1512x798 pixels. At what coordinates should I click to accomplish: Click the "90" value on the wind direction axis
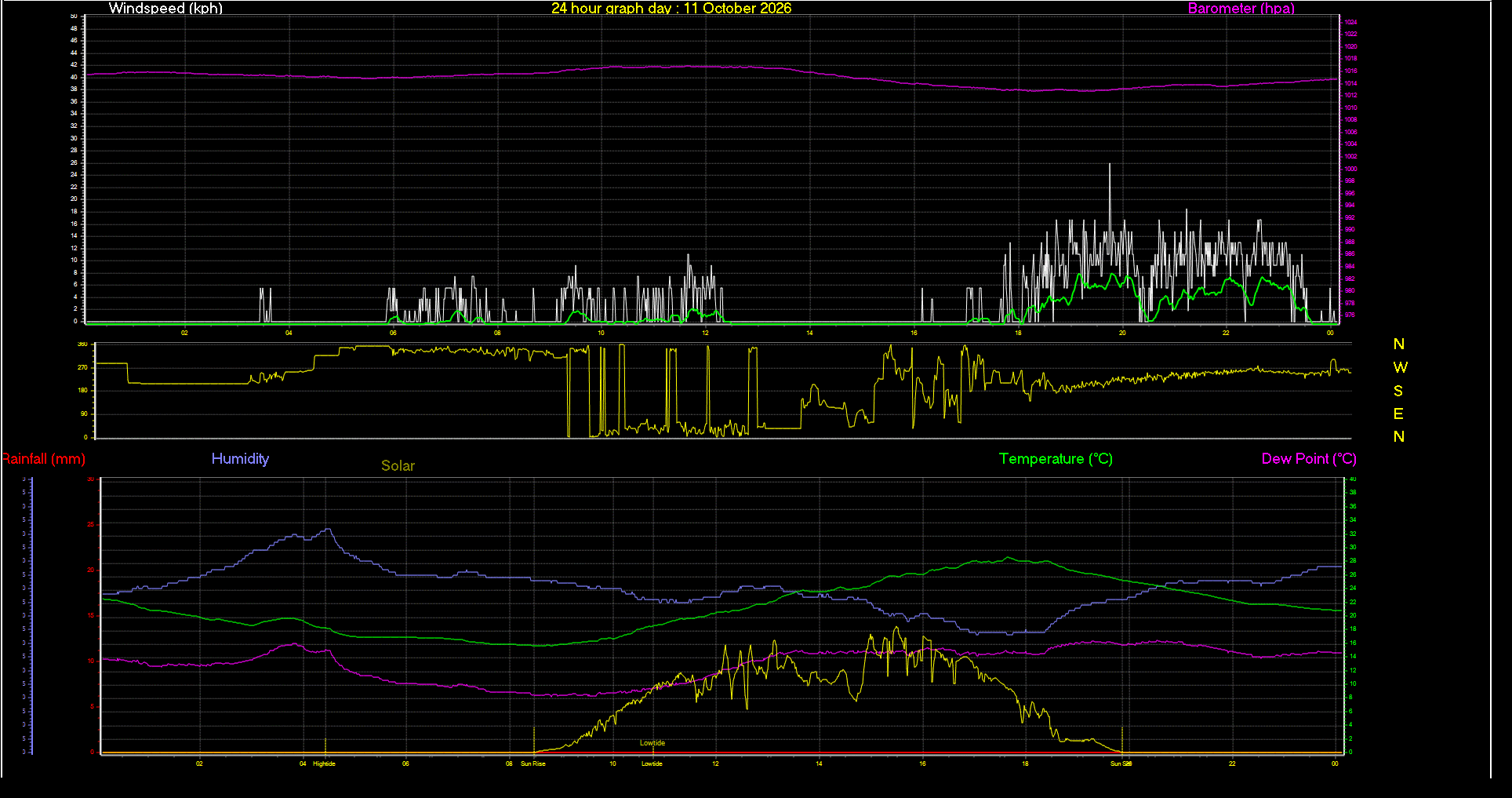[x=85, y=414]
